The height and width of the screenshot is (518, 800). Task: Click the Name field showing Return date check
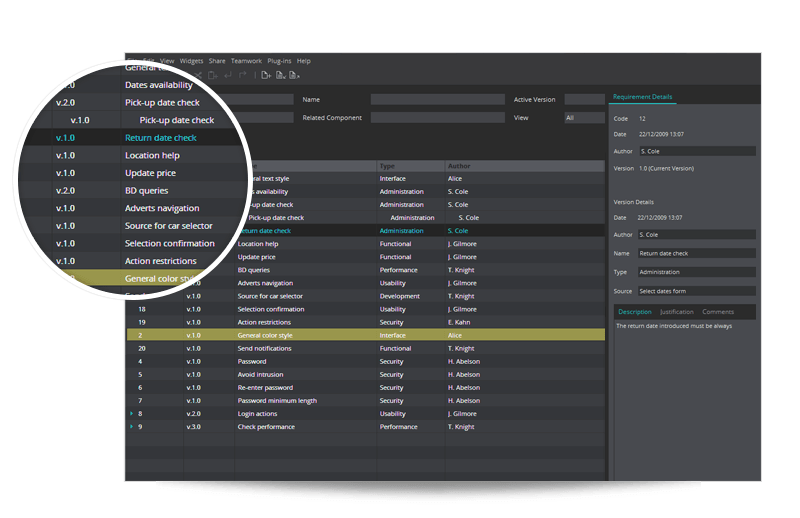coord(697,253)
